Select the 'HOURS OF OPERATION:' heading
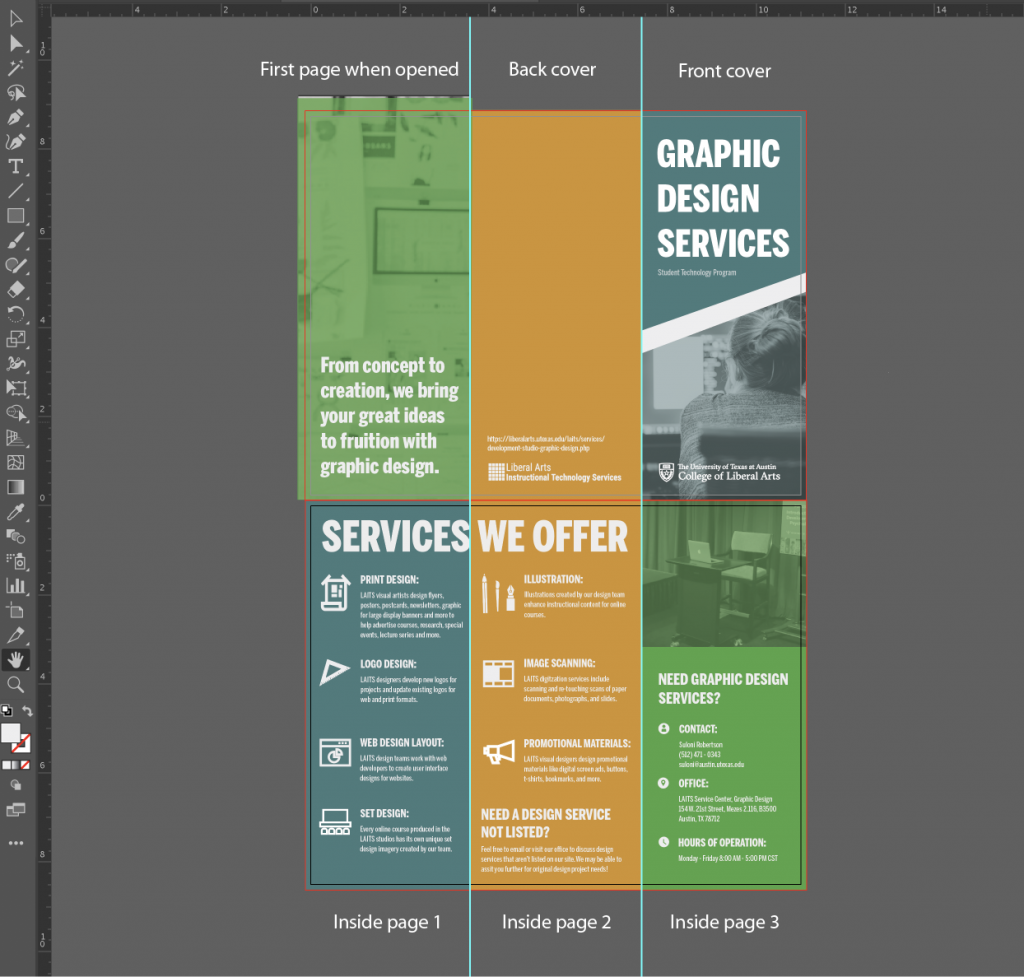 pyautogui.click(x=722, y=842)
